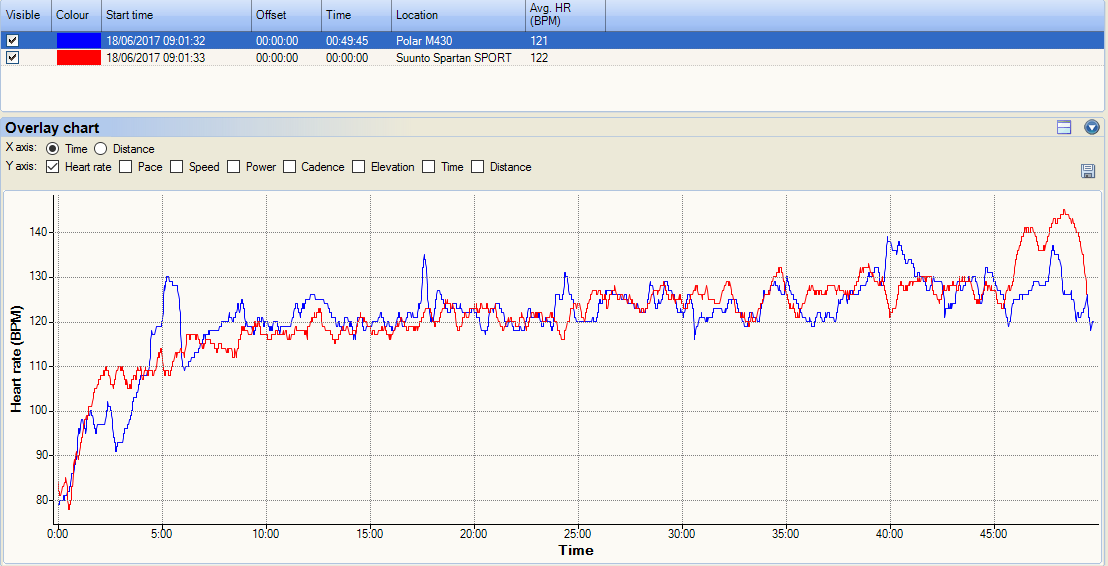This screenshot has height=566, width=1108.
Task: Sort by the Location column header
Action: (459, 16)
